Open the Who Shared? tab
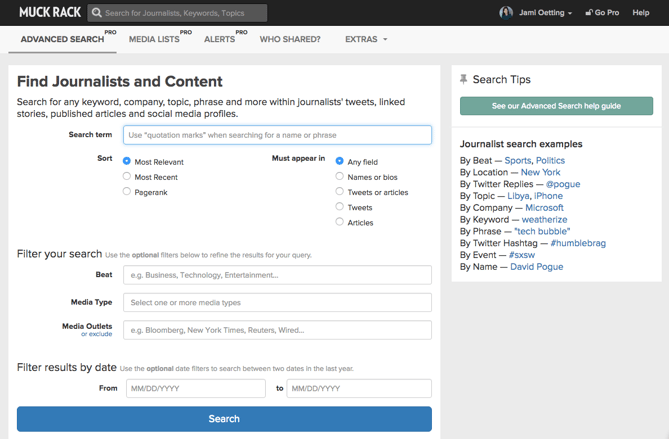The width and height of the screenshot is (669, 439). coord(290,40)
